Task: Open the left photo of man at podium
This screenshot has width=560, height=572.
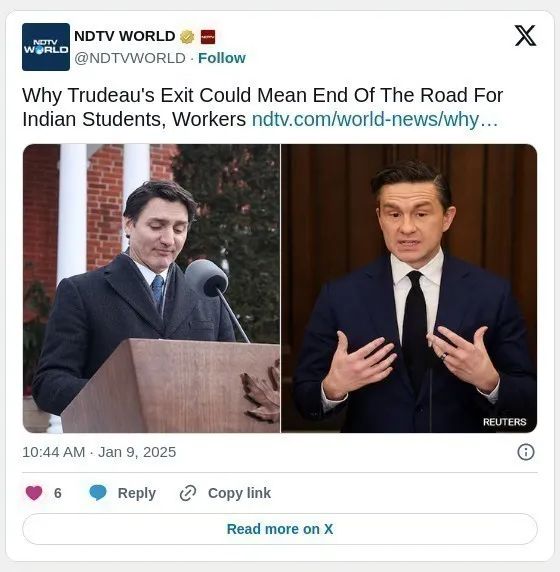Action: coord(151,288)
